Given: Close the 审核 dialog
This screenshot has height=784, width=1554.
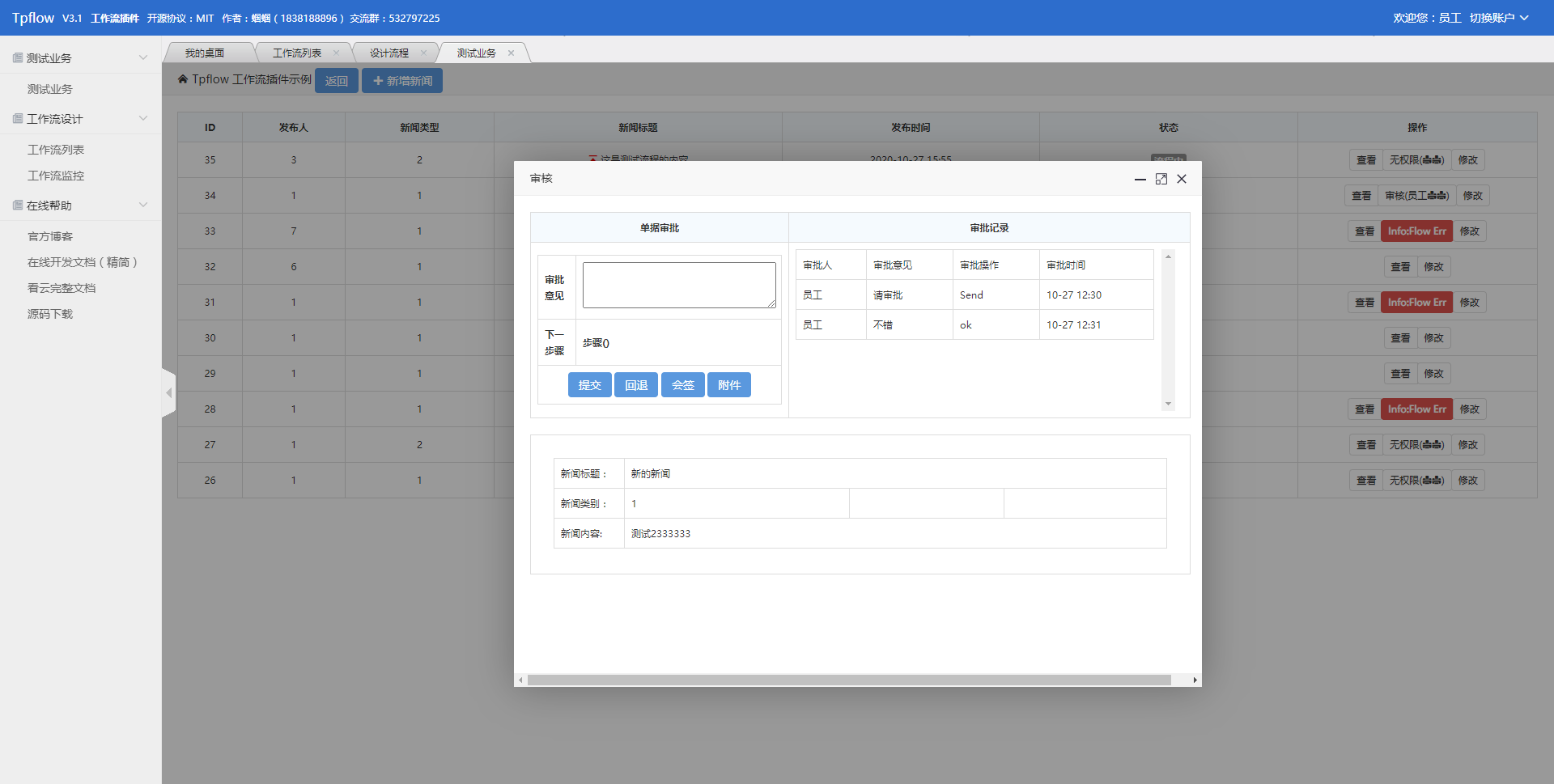Looking at the screenshot, I should pos(1182,179).
